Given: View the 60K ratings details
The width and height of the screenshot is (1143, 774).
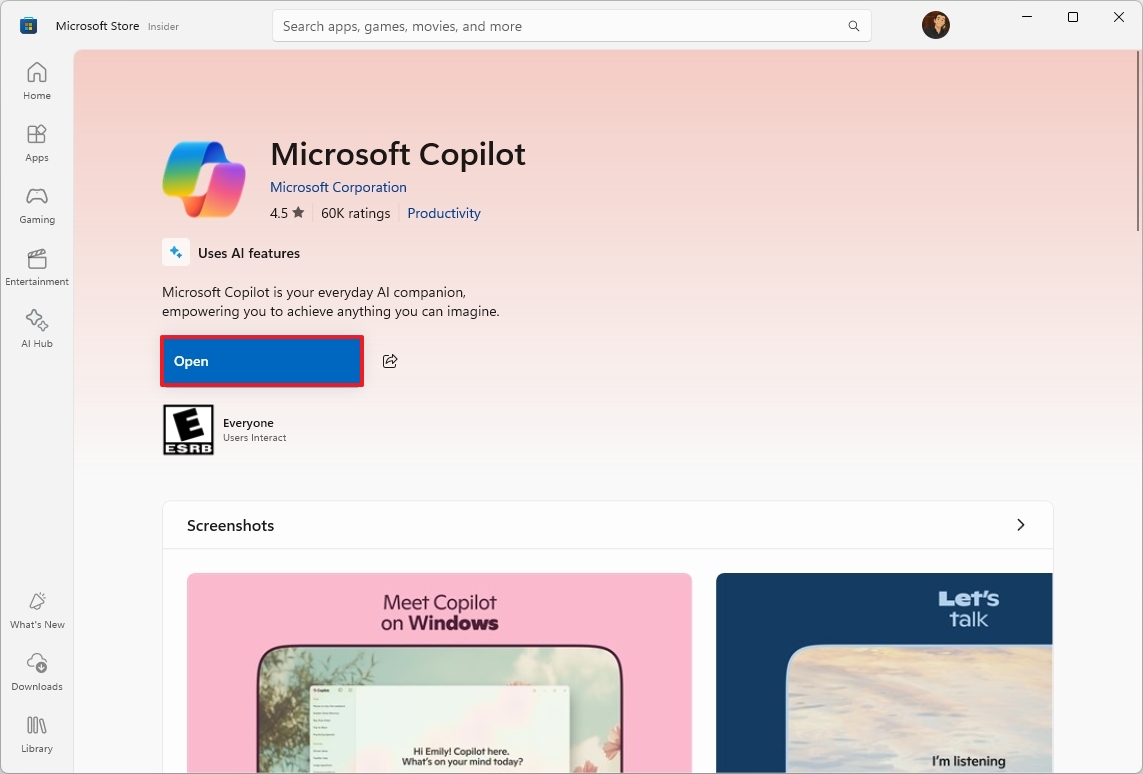Looking at the screenshot, I should (x=355, y=213).
